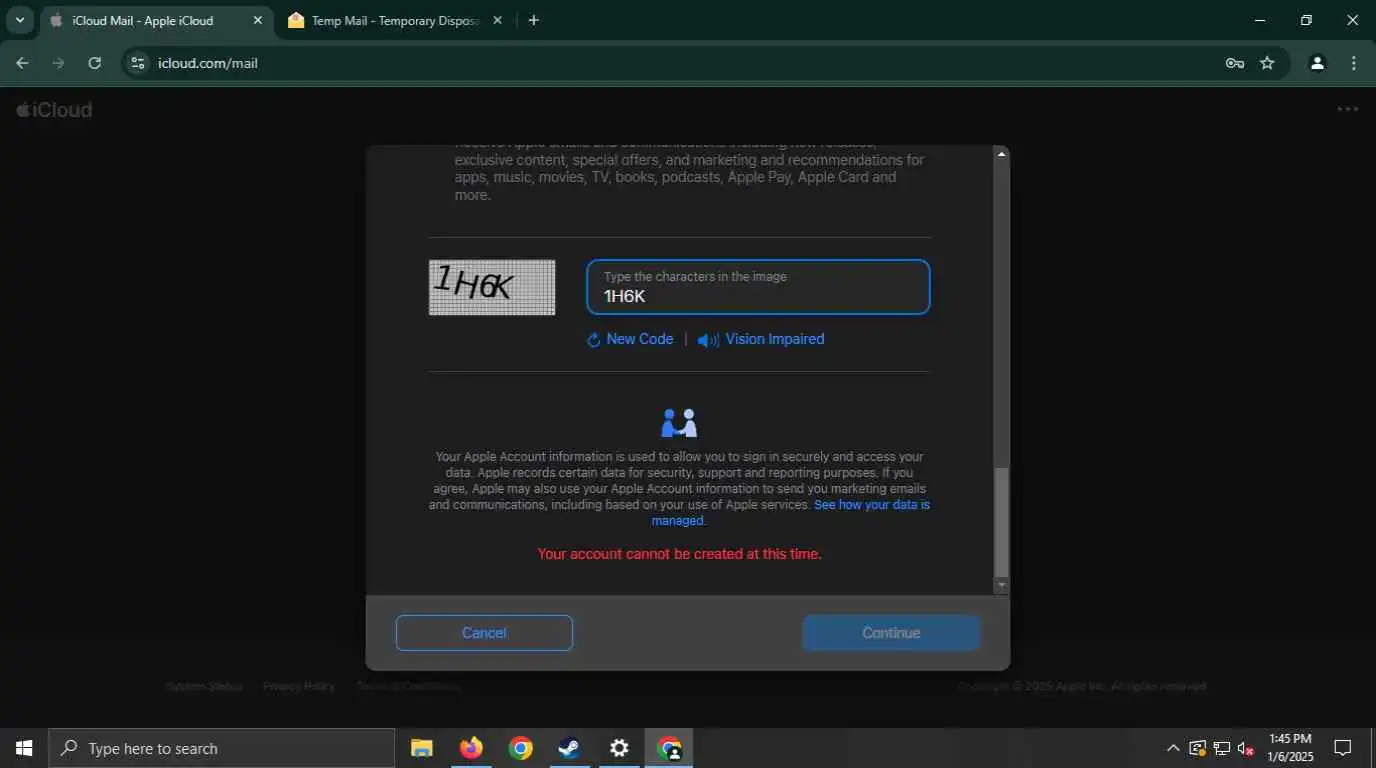
Task: Click the dialog scrollbar down arrow
Action: [1001, 585]
